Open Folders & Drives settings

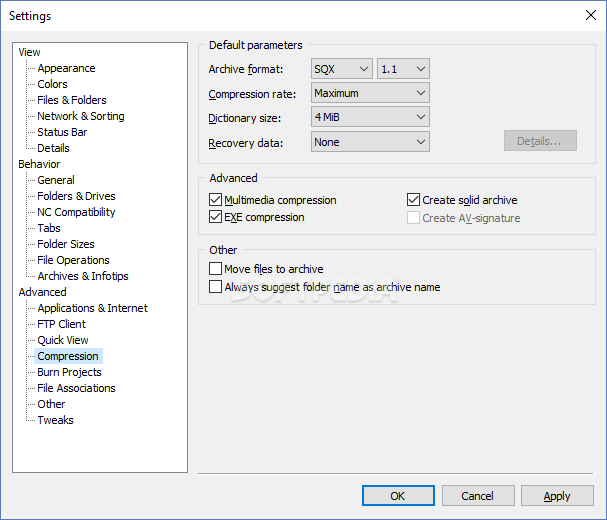tap(76, 196)
